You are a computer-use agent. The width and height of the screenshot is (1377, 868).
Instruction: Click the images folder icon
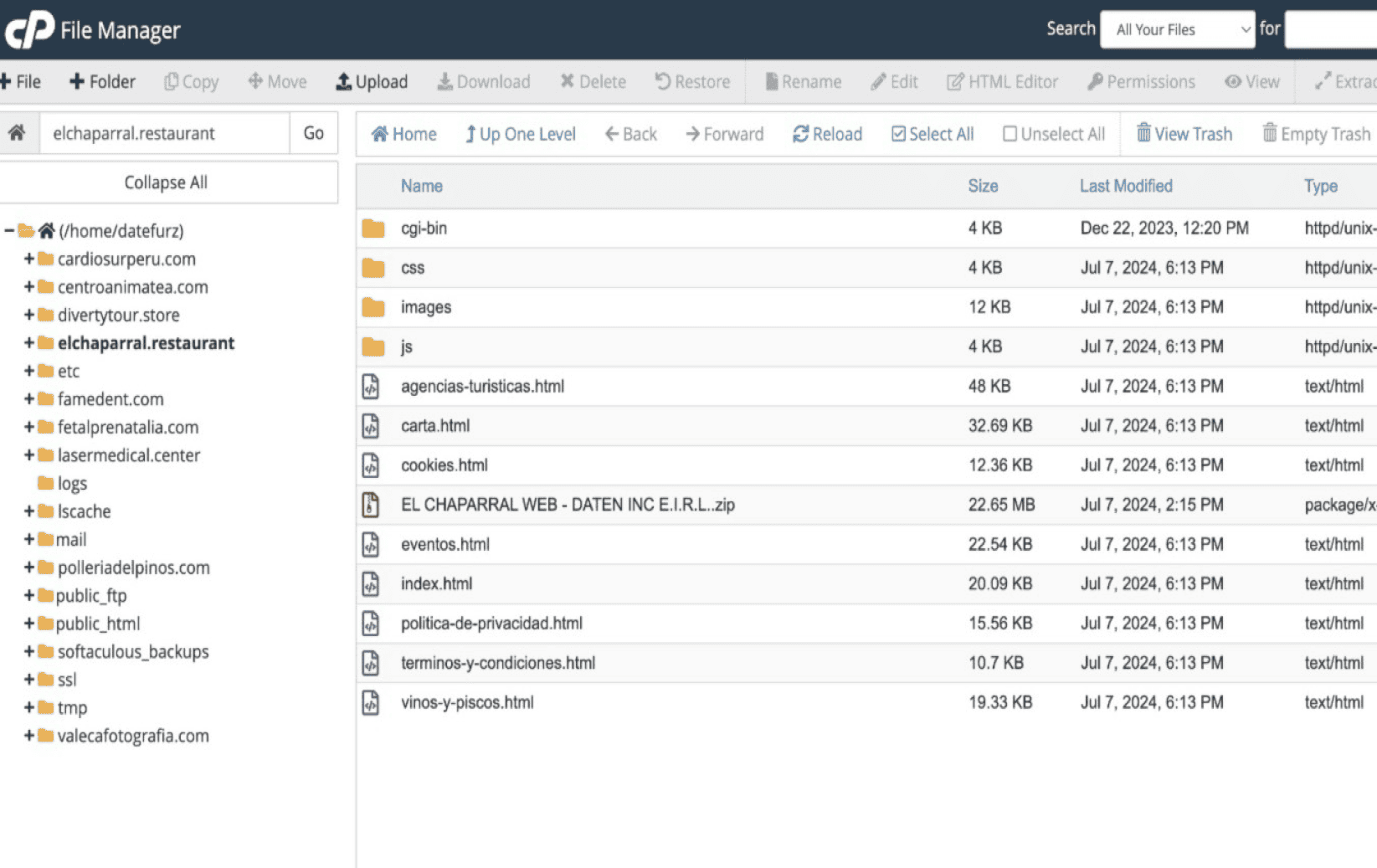pyautogui.click(x=373, y=308)
